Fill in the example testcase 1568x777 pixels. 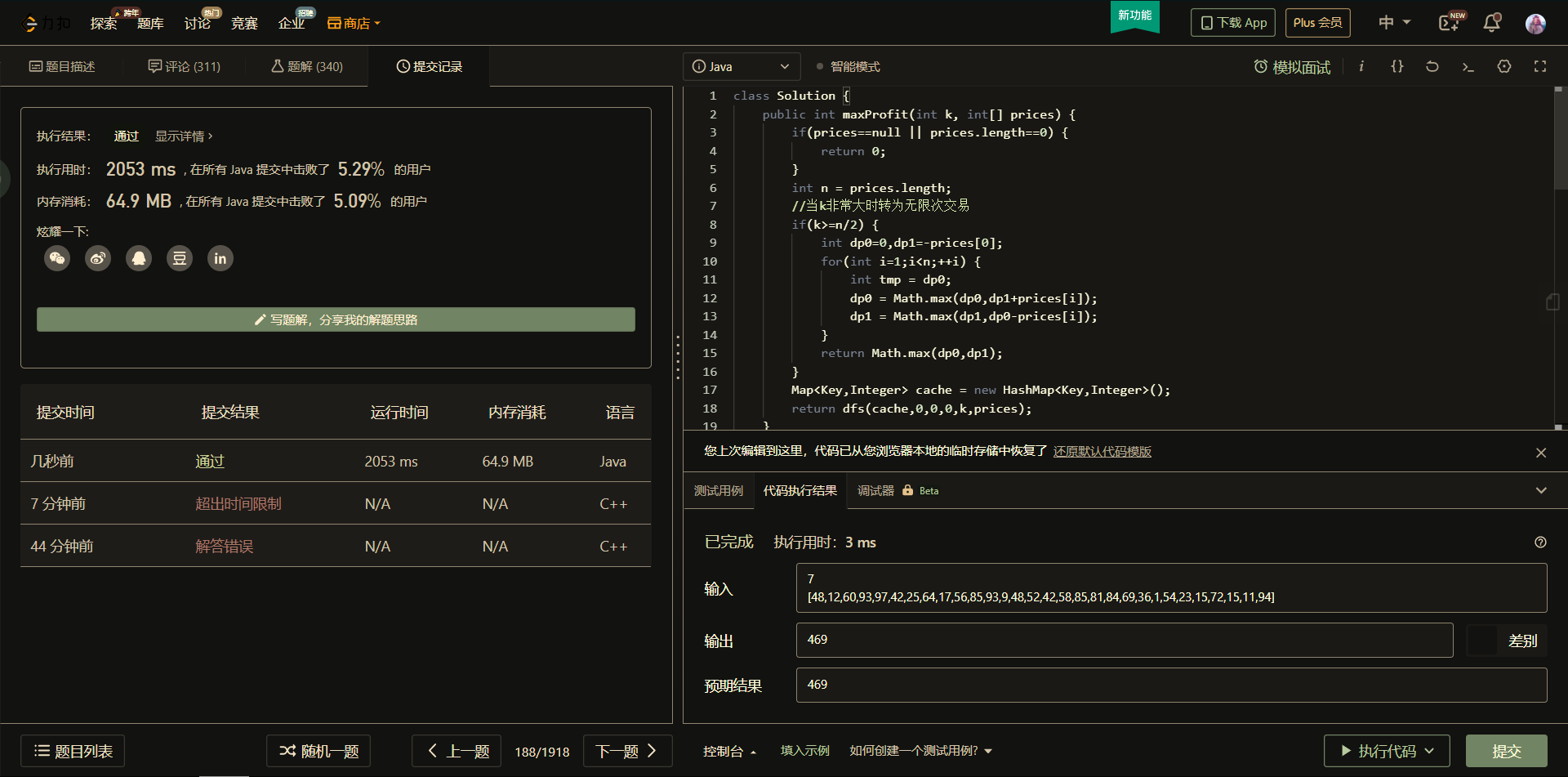click(804, 751)
